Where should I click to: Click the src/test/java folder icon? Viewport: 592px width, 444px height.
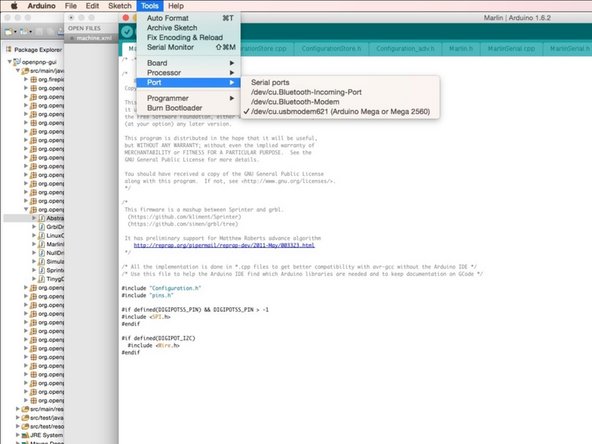(x=25, y=418)
